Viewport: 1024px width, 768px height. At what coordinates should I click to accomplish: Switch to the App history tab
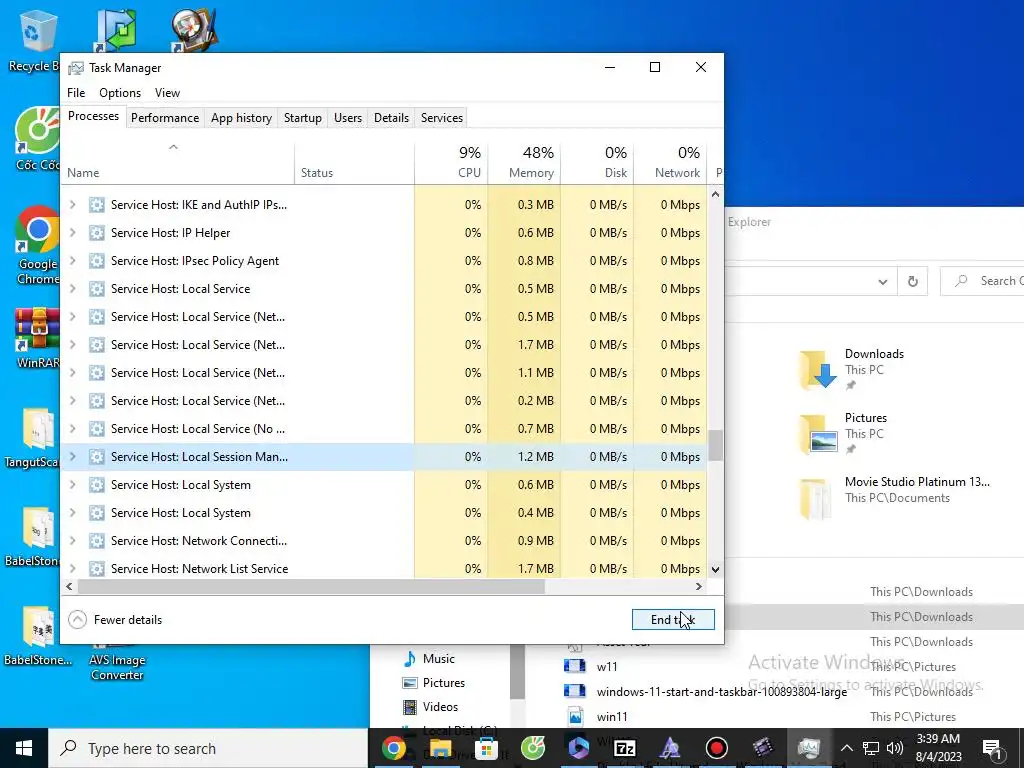pyautogui.click(x=241, y=118)
